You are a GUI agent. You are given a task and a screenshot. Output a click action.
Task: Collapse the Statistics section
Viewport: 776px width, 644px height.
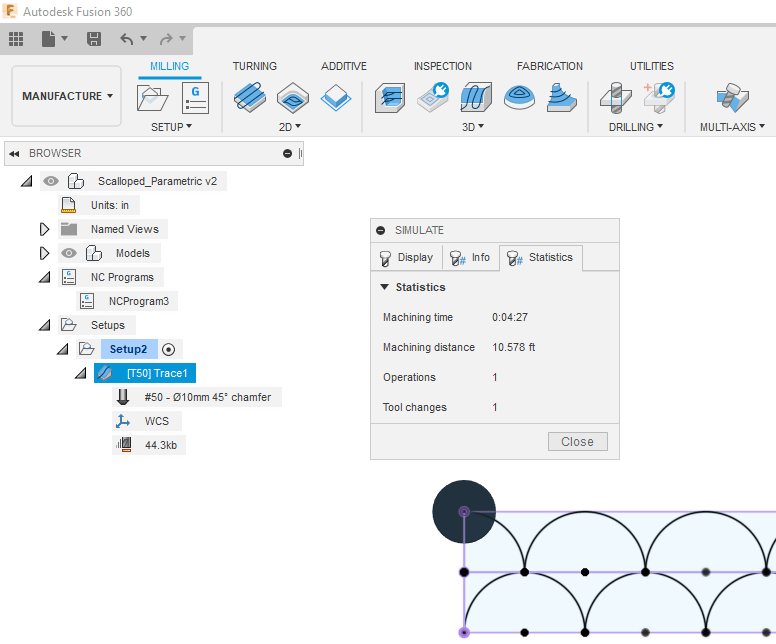tap(385, 287)
